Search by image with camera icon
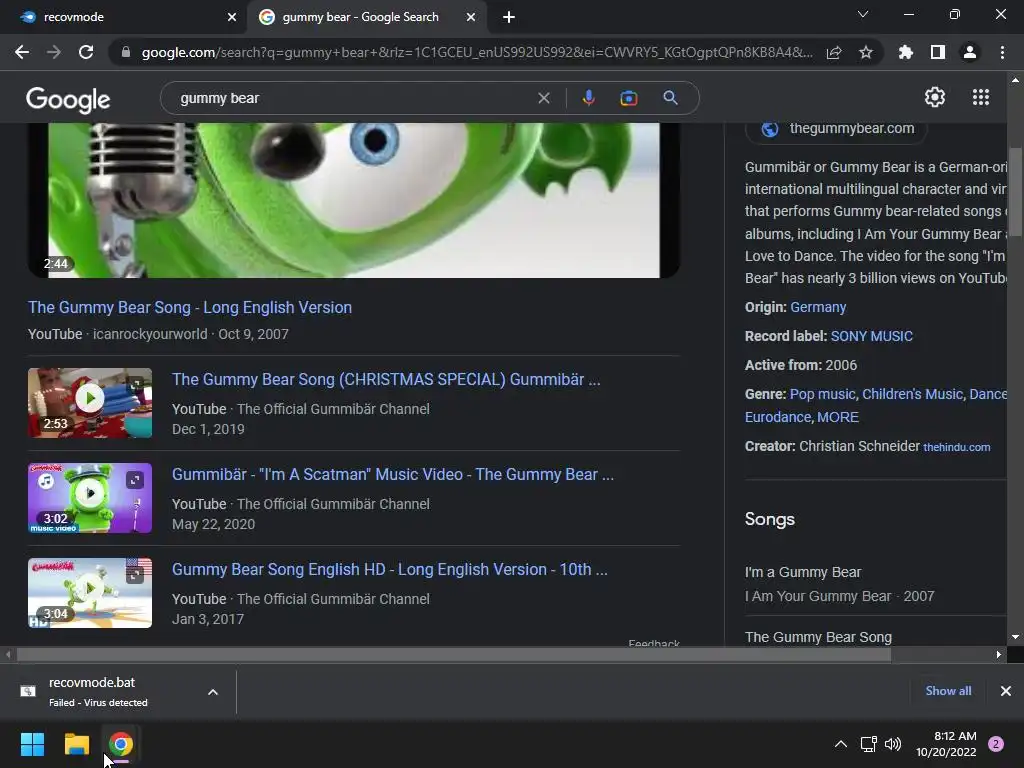 point(629,98)
